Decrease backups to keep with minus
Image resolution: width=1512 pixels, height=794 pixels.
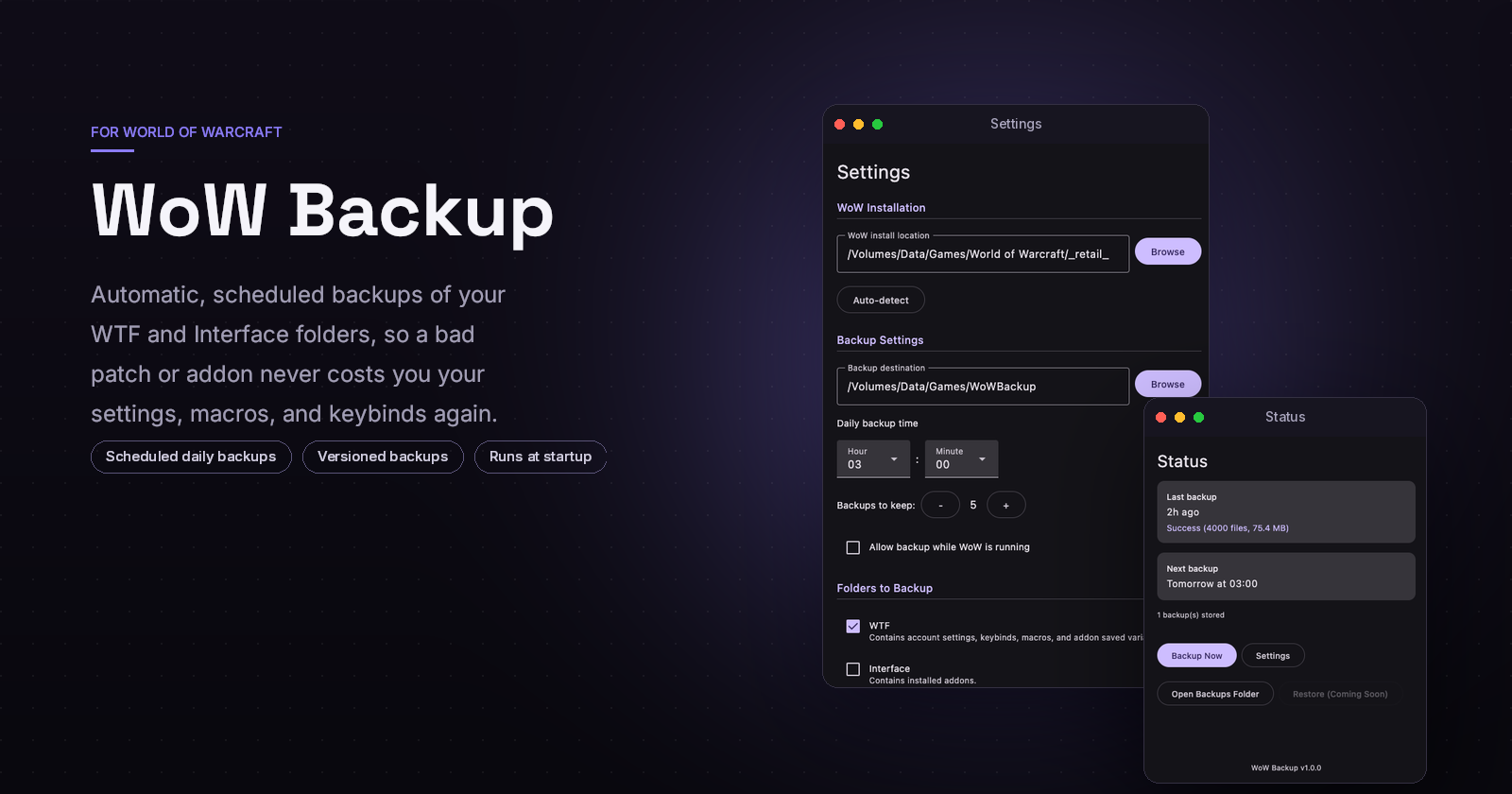point(940,505)
